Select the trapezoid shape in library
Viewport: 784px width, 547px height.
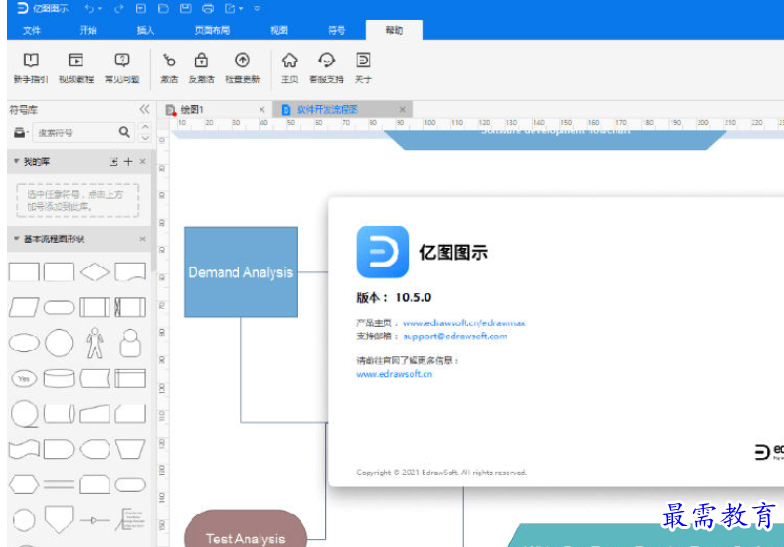(130, 449)
